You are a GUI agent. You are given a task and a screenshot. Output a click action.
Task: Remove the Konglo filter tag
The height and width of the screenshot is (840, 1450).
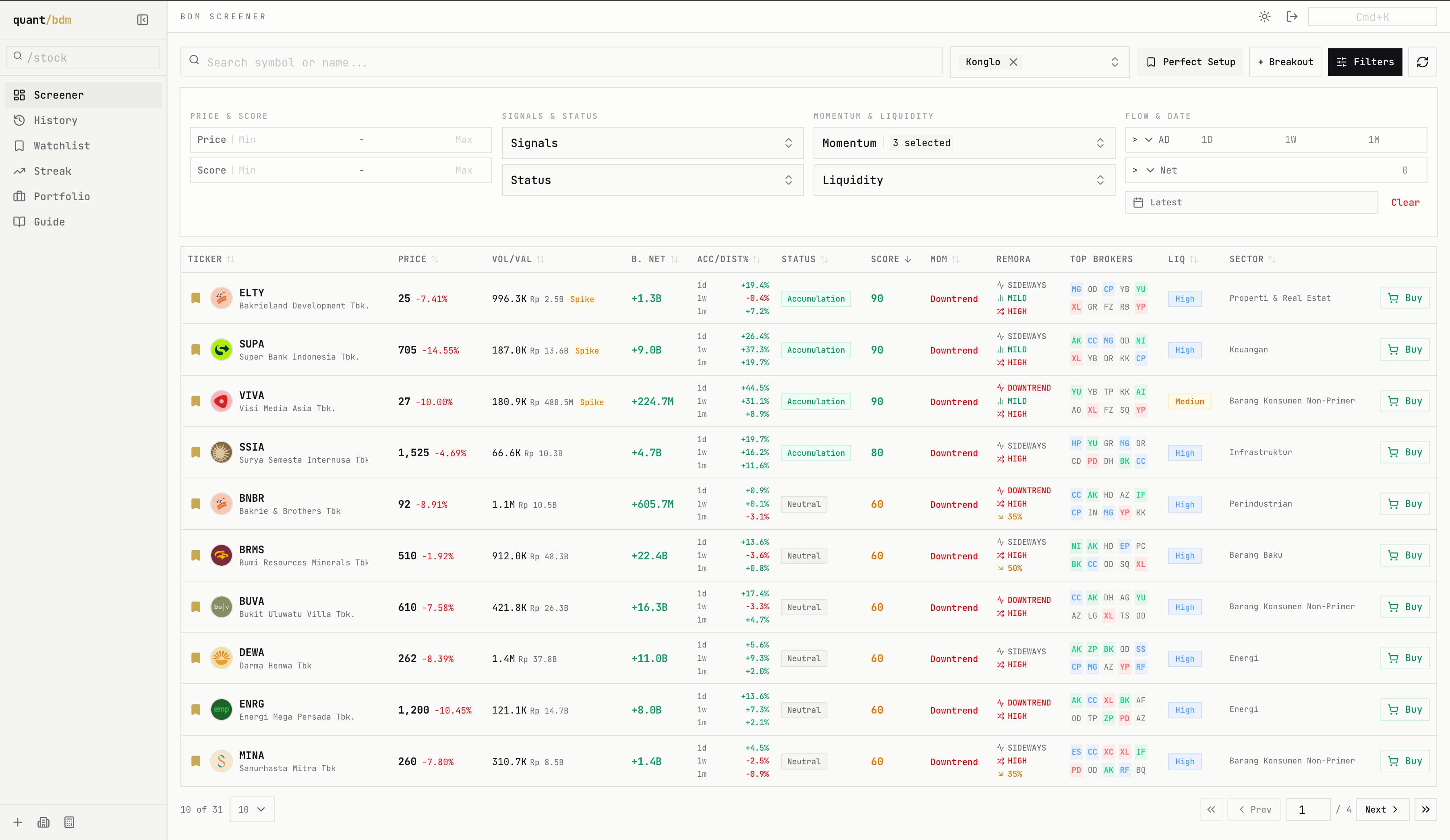click(1013, 62)
